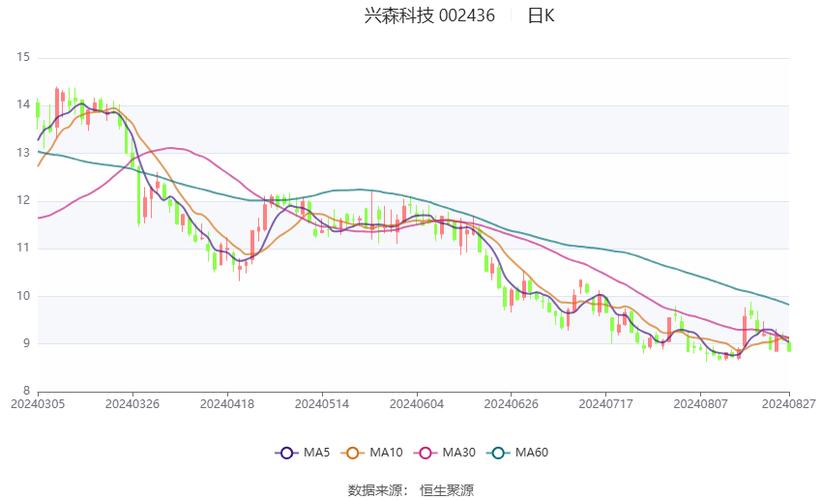Click the 20240514 x-axis date label

321,404
